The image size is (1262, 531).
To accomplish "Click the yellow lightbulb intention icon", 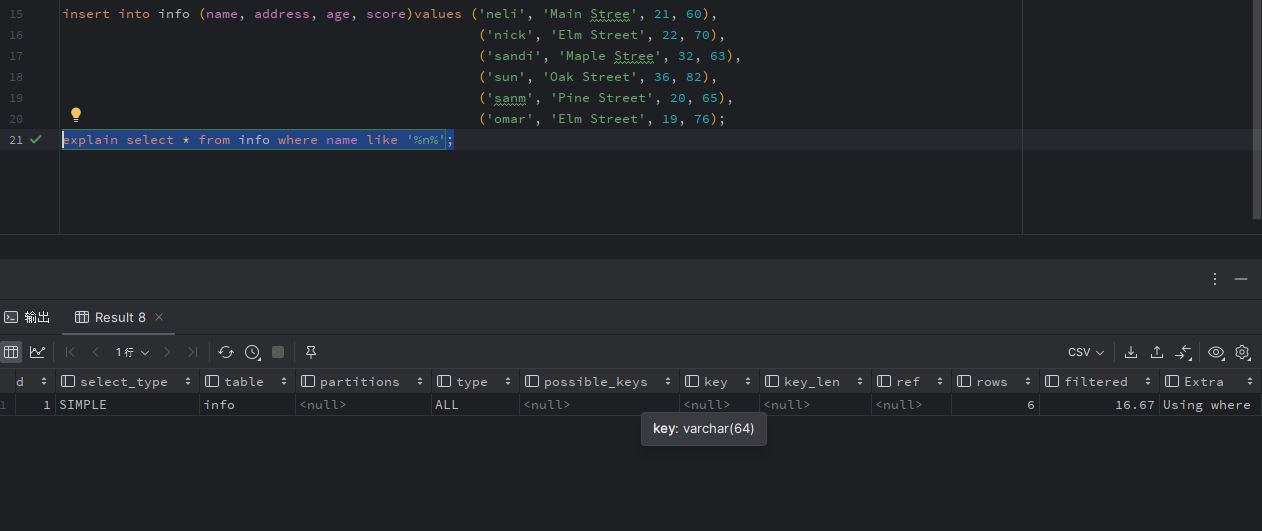I will click(x=75, y=115).
